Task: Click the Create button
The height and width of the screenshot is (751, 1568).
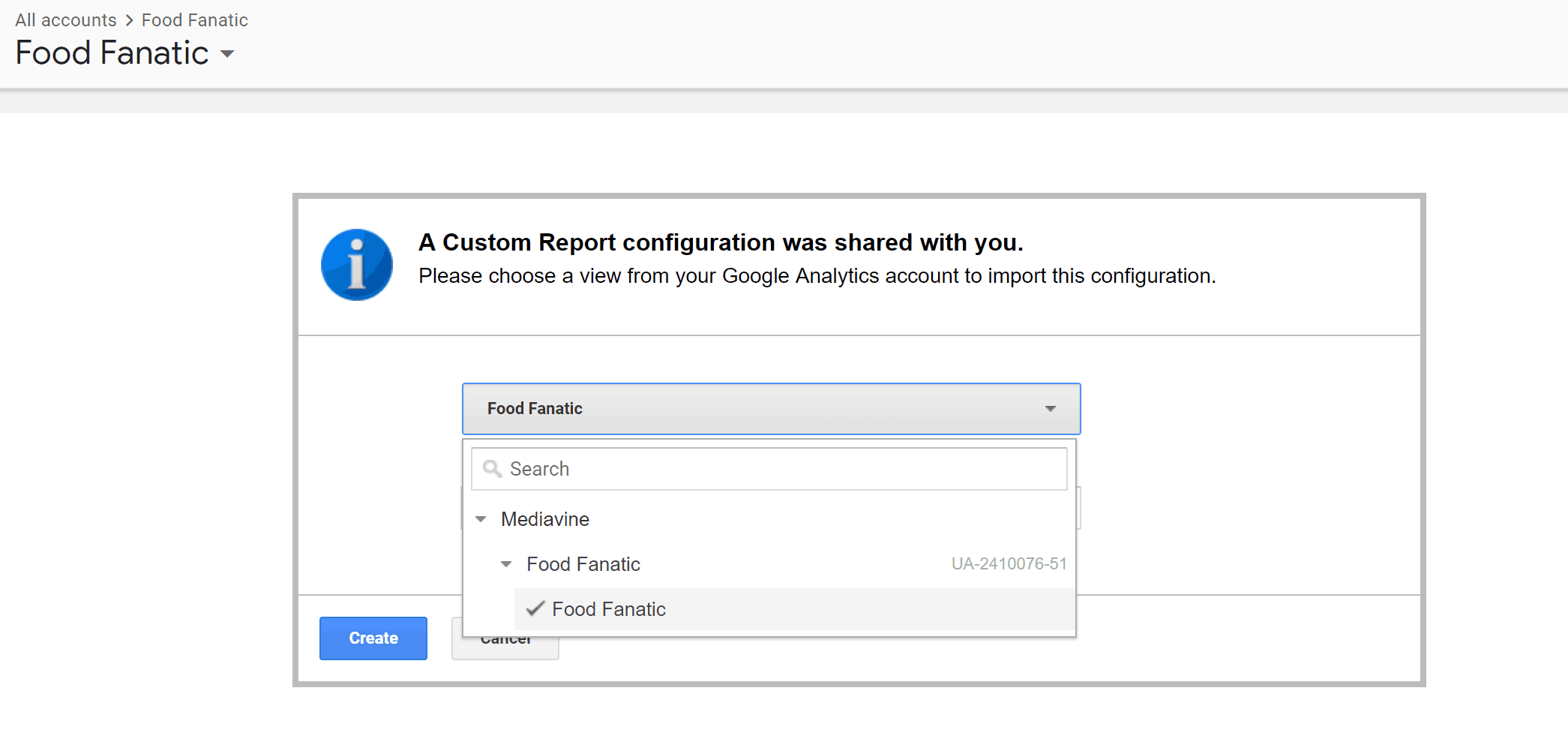Action: pos(373,638)
